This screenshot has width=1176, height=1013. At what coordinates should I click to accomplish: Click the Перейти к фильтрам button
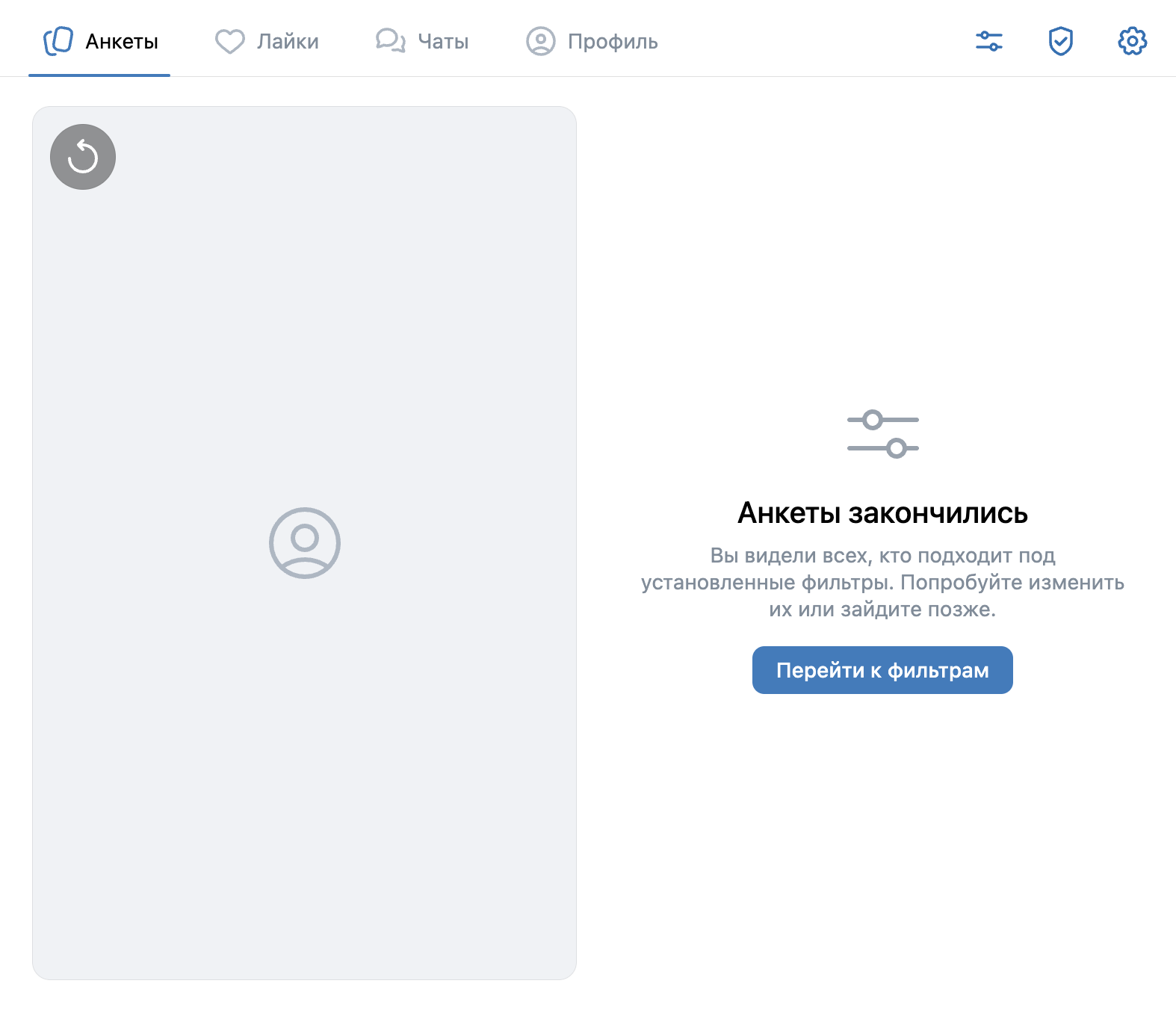pos(882,670)
